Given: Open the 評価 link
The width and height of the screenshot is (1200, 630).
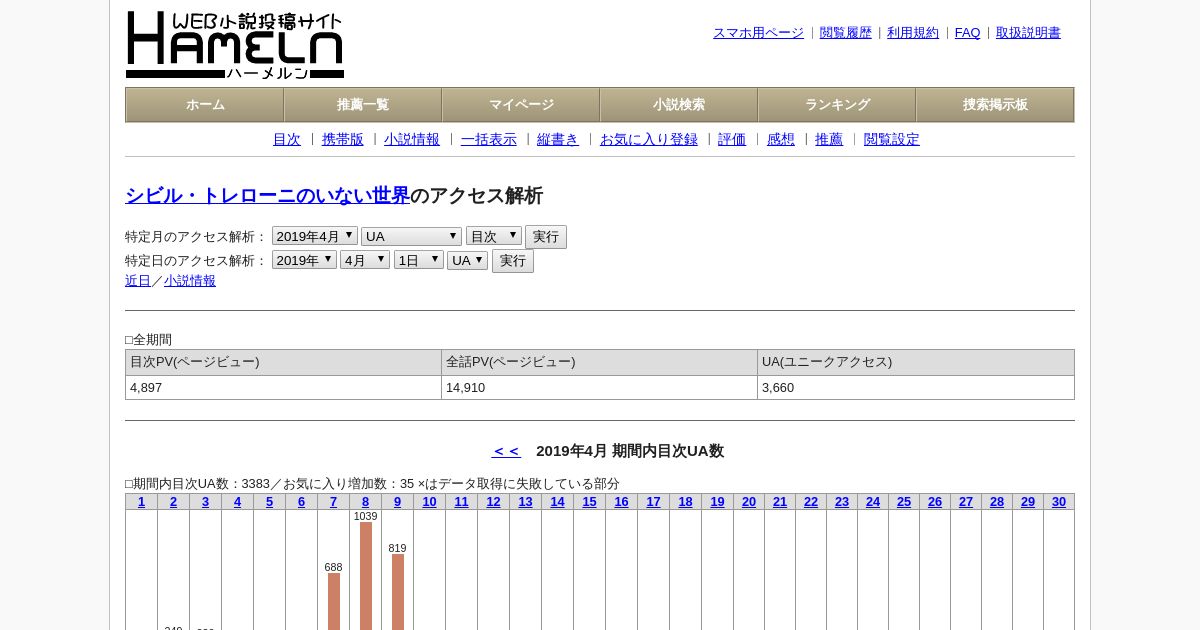Looking at the screenshot, I should [x=732, y=140].
